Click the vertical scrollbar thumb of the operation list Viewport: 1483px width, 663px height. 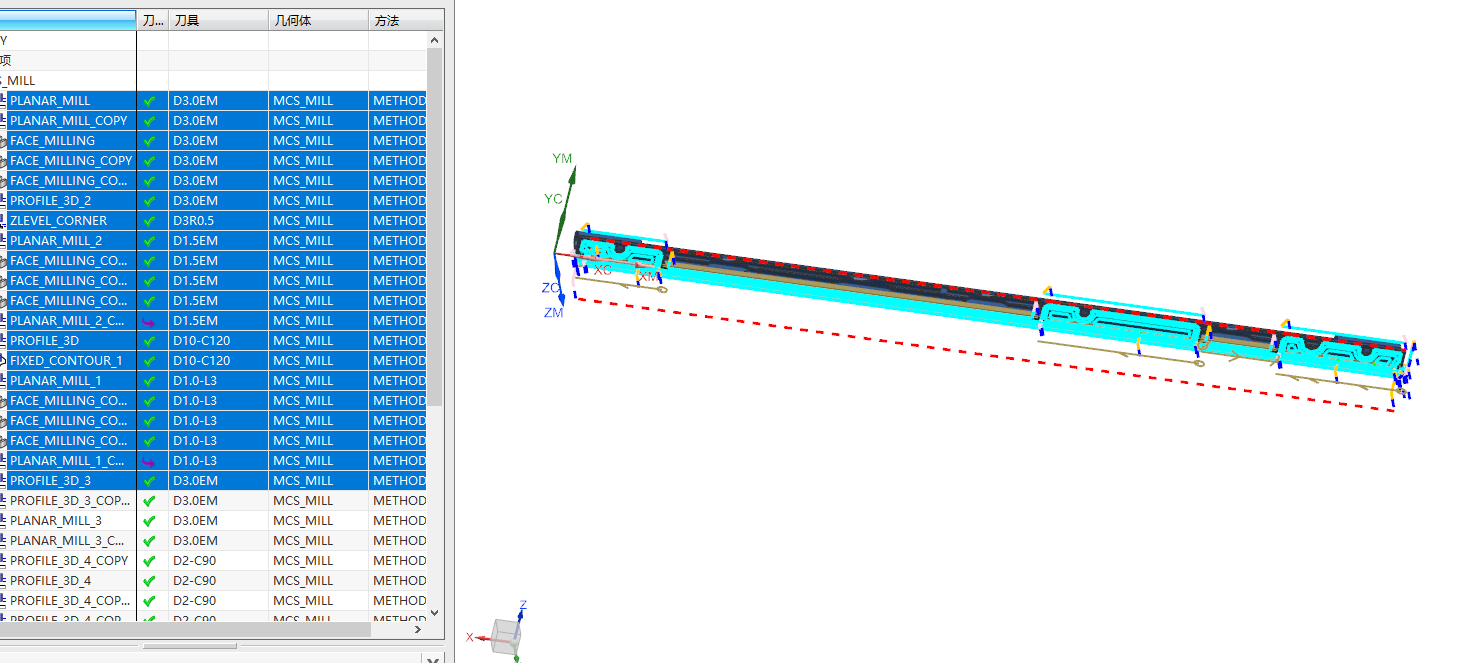point(435,226)
